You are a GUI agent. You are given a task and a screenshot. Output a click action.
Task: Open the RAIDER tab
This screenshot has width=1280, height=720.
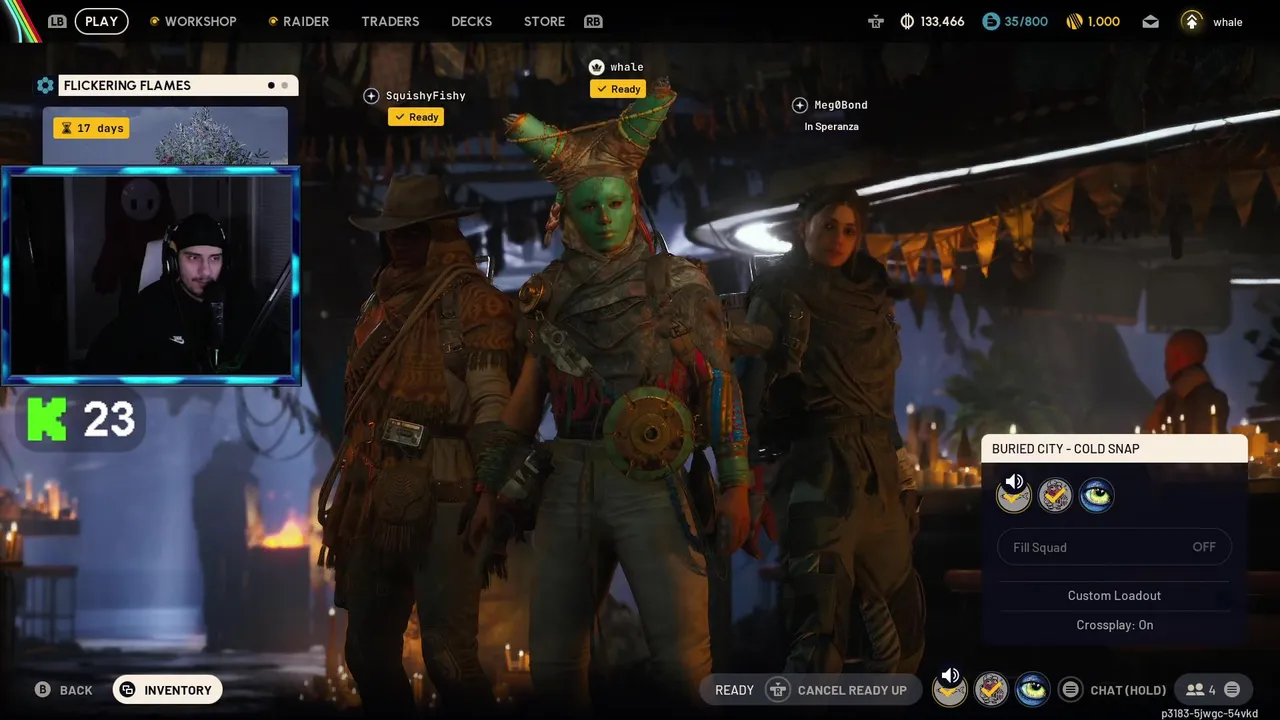click(x=298, y=21)
